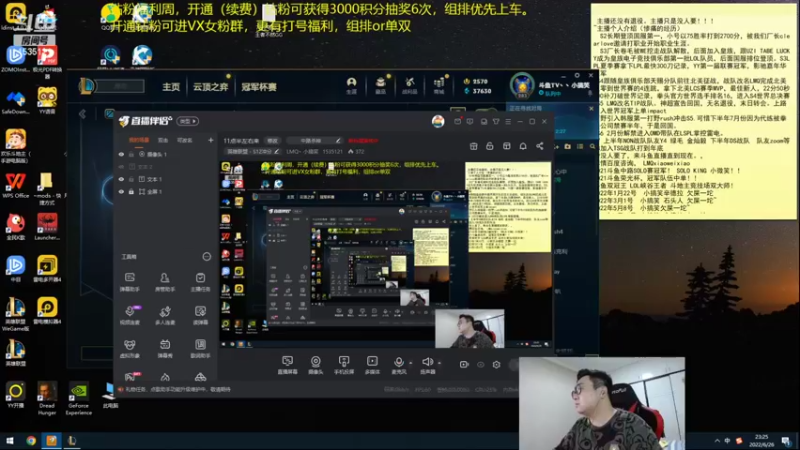Open Dread Hunger desktop icon
800x450 pixels.
click(47, 398)
